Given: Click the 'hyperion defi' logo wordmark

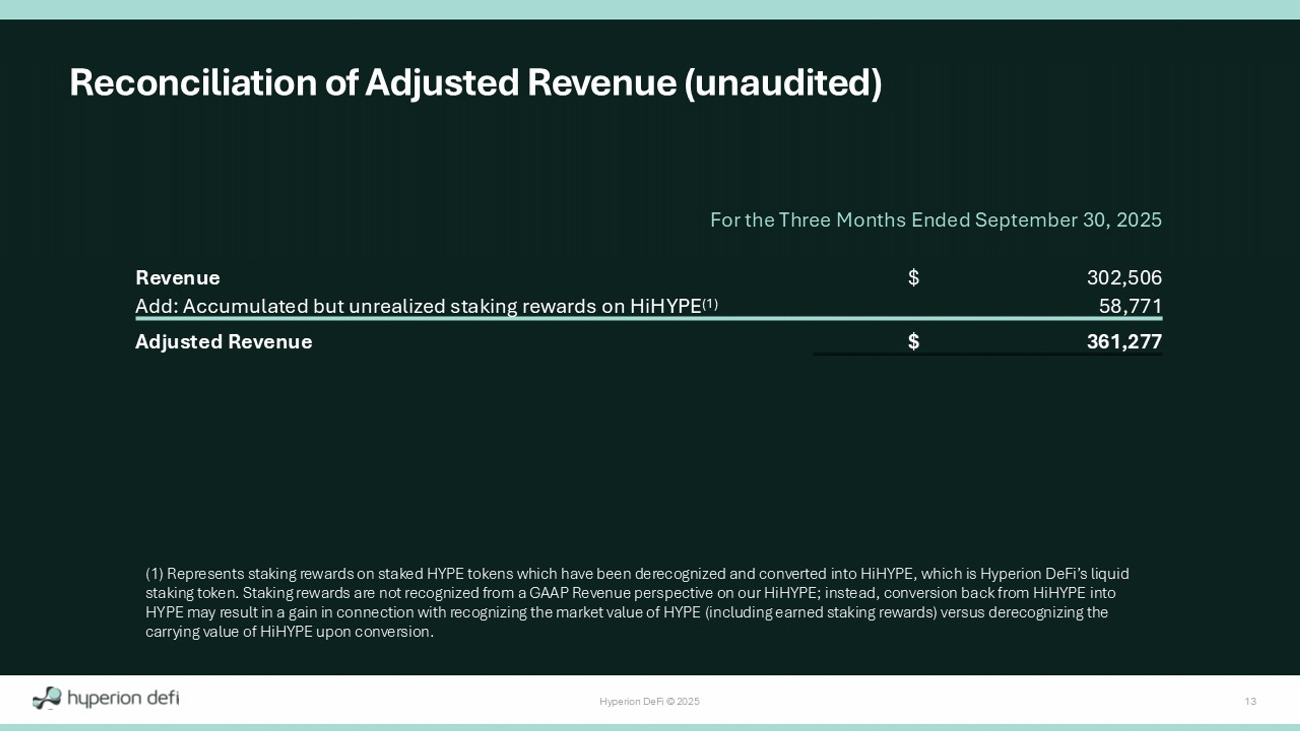Looking at the screenshot, I should click(123, 698).
